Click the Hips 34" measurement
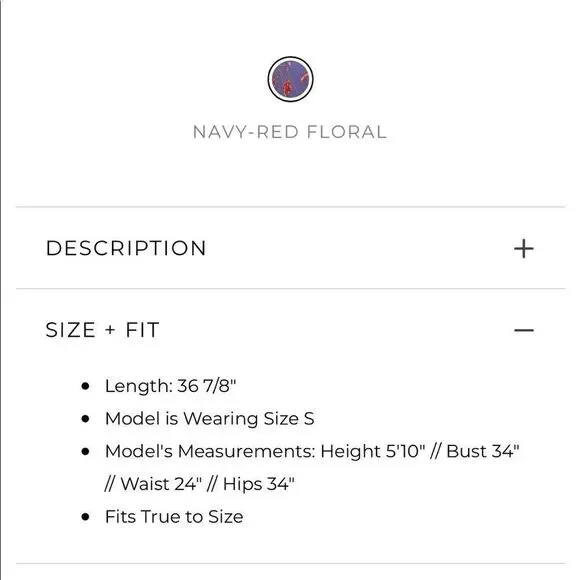This screenshot has width=580, height=580. click(x=259, y=484)
